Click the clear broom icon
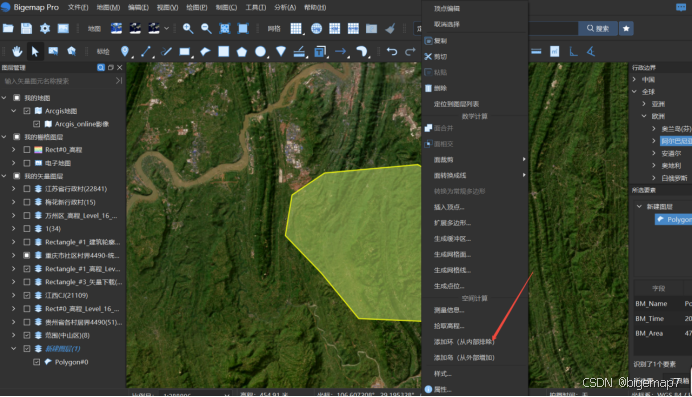Image resolution: width=692 pixels, height=397 pixels. click(x=390, y=29)
